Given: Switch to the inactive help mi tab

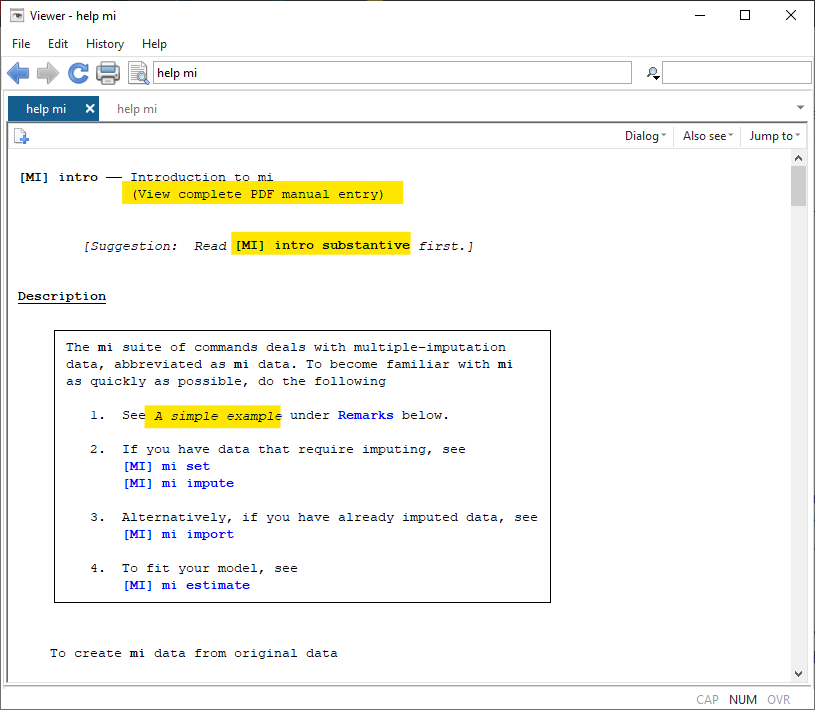Looking at the screenshot, I should tap(137, 109).
